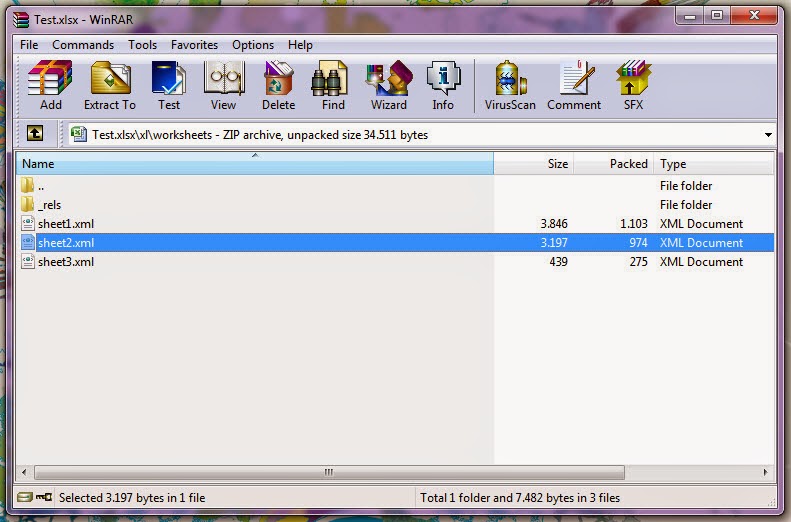Click the 1.103 packed value
The height and width of the screenshot is (522, 791).
click(x=634, y=223)
